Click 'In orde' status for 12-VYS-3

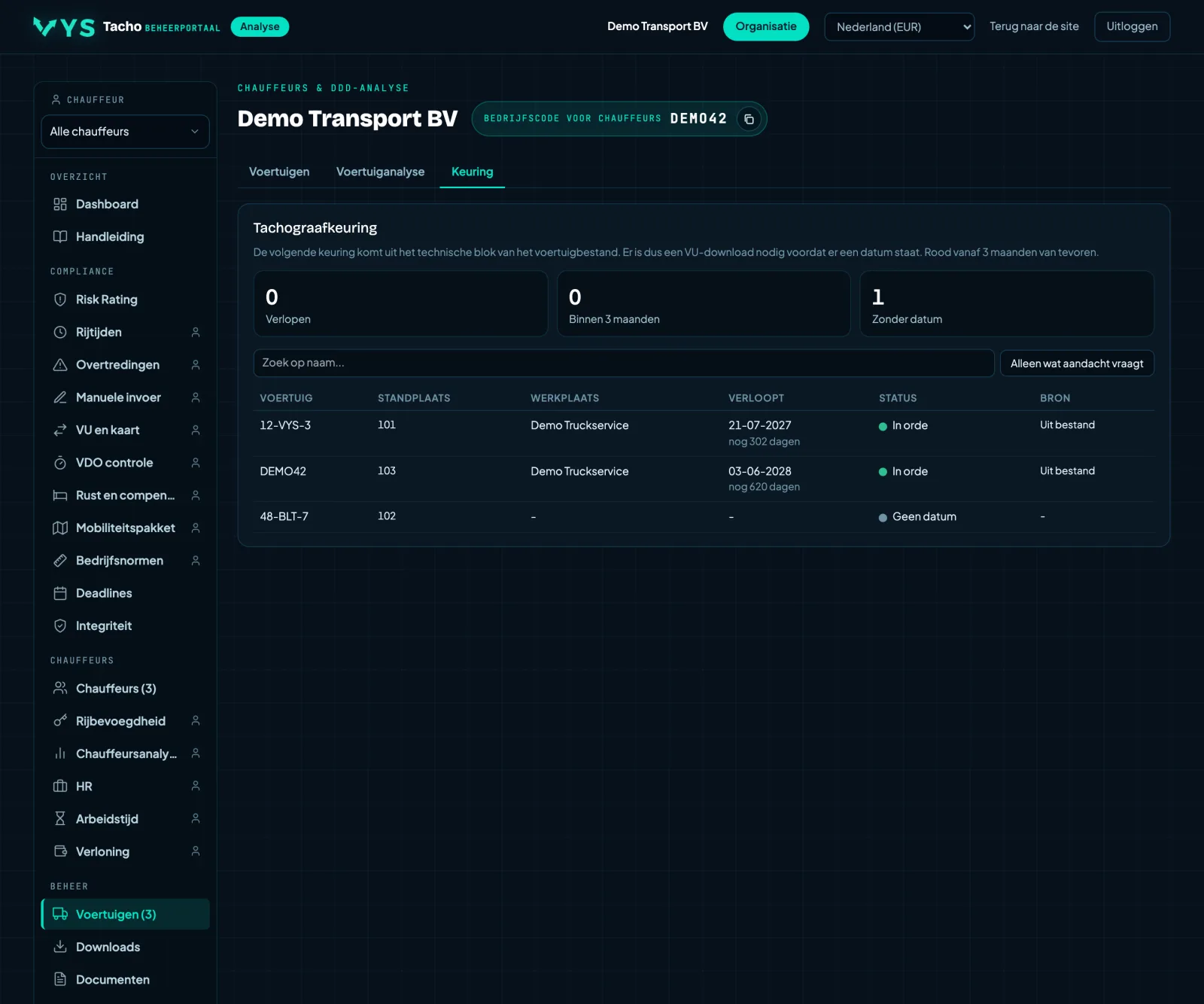pyautogui.click(x=903, y=425)
